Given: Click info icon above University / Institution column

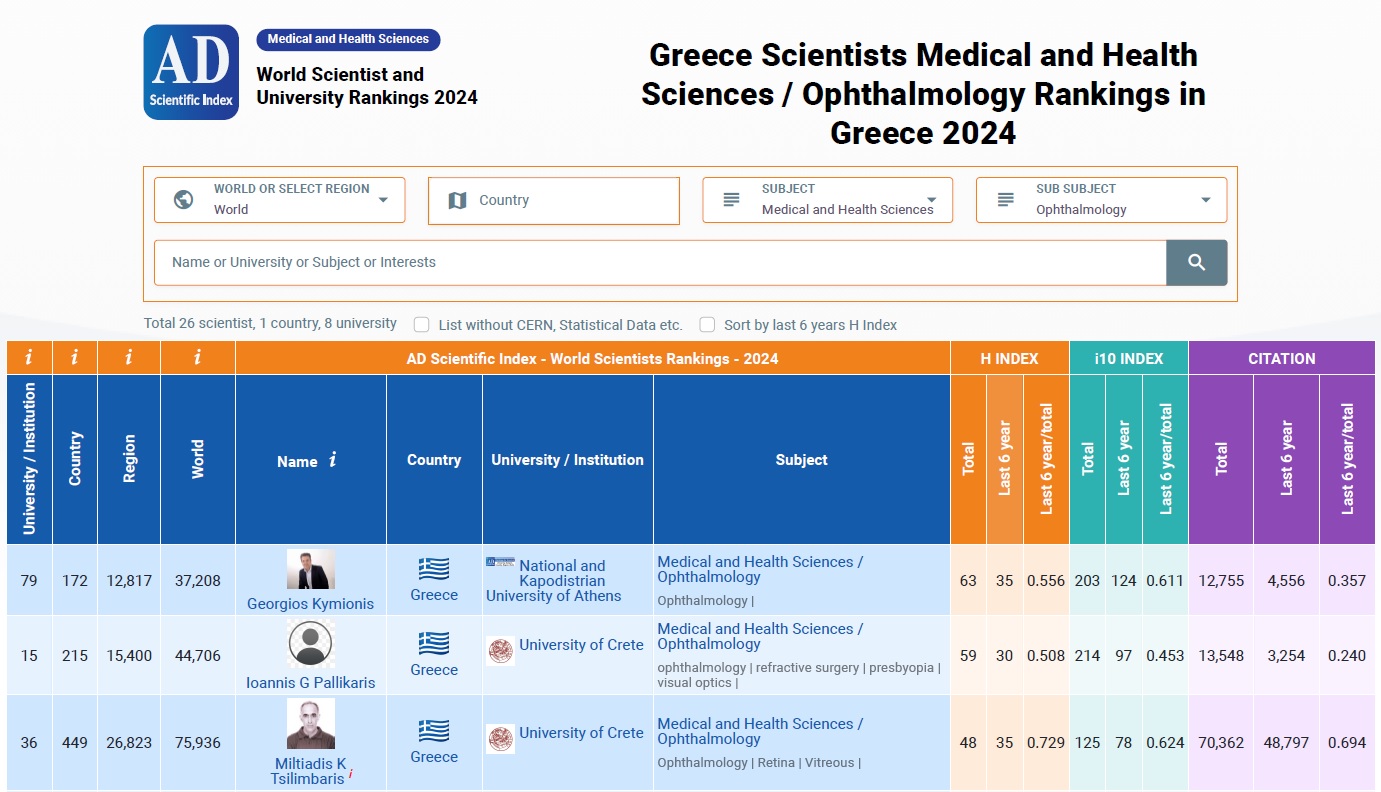Looking at the screenshot, I should click(x=29, y=358).
